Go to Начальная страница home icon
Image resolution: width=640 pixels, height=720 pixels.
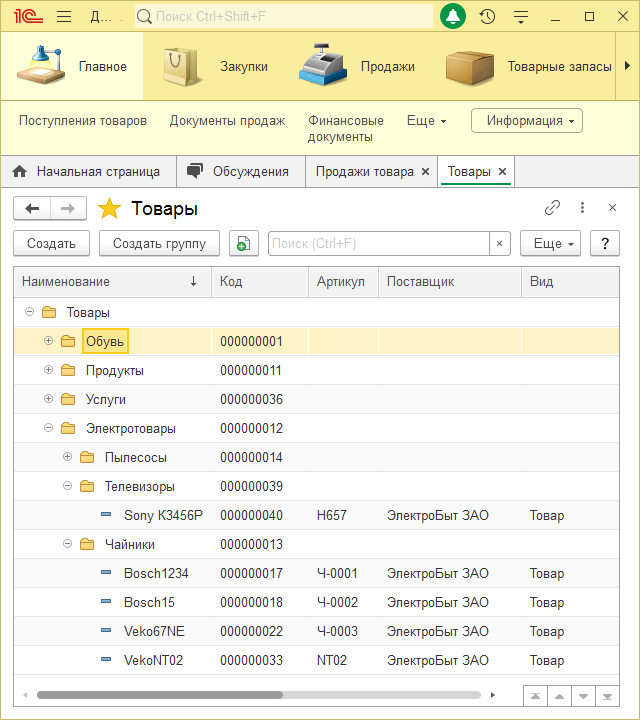click(19, 172)
